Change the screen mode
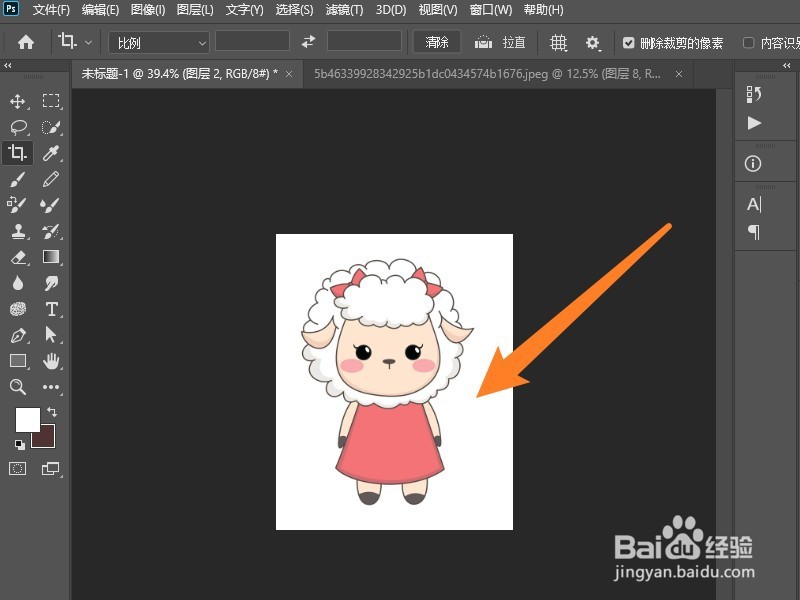The width and height of the screenshot is (800, 600). tap(51, 468)
